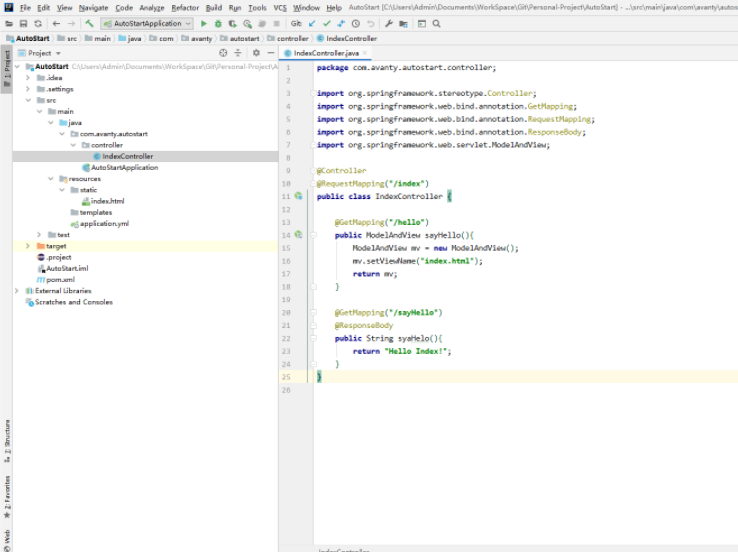
Task: Navigate Forward with the right arrow
Action: click(x=71, y=24)
